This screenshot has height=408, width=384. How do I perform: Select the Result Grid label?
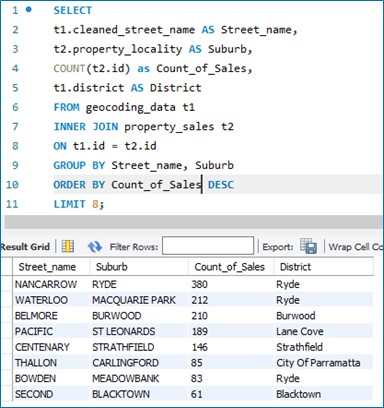click(x=25, y=247)
